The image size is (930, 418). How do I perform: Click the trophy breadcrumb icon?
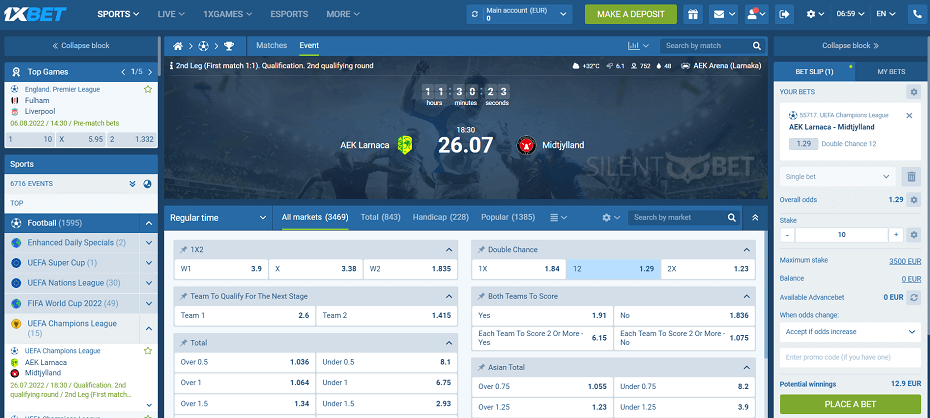pyautogui.click(x=229, y=46)
